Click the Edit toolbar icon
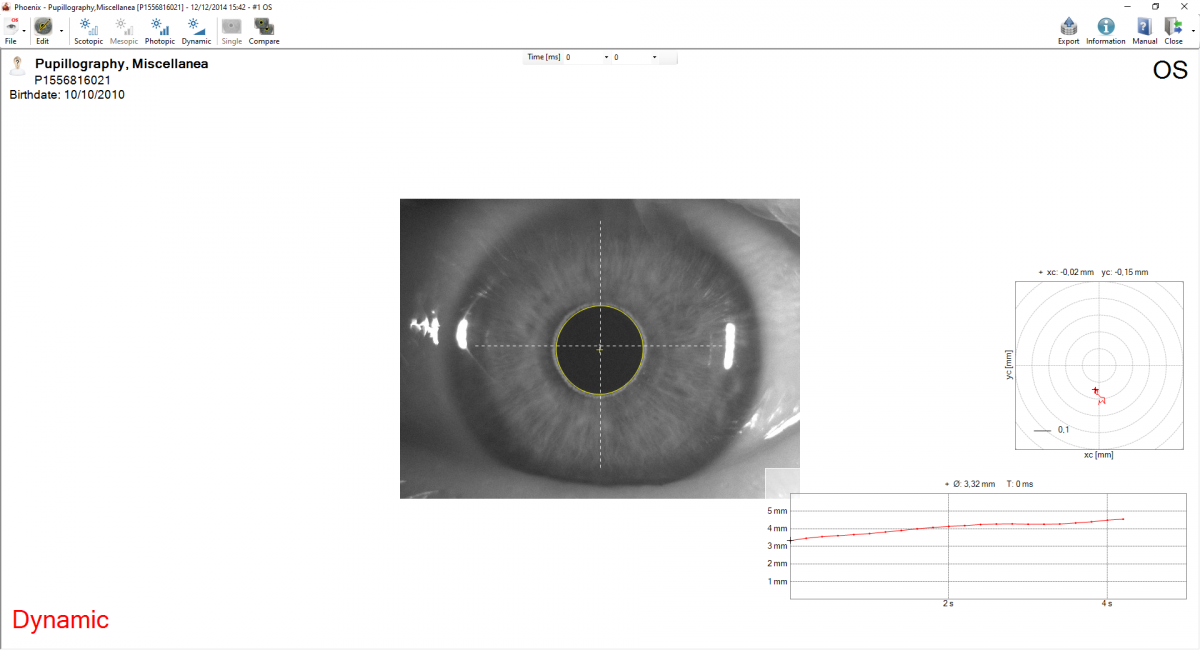Screen dimensions: 1200x650 coord(43,27)
